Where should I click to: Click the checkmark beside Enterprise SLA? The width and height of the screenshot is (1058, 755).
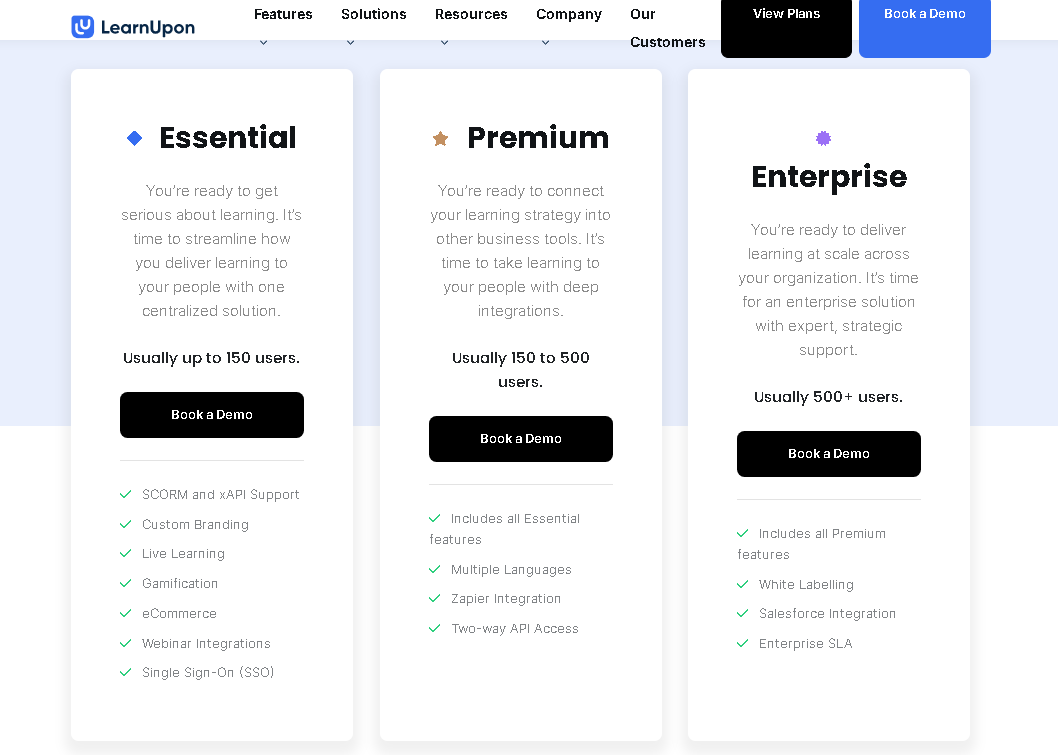[743, 643]
